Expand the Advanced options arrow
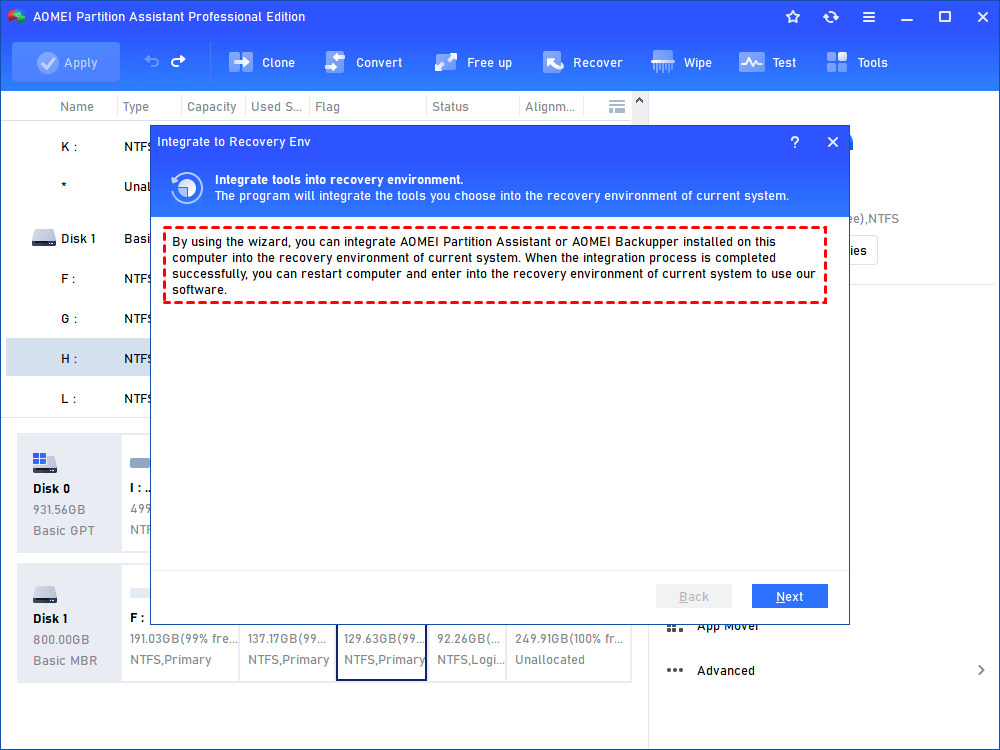Image resolution: width=1000 pixels, height=750 pixels. click(981, 670)
